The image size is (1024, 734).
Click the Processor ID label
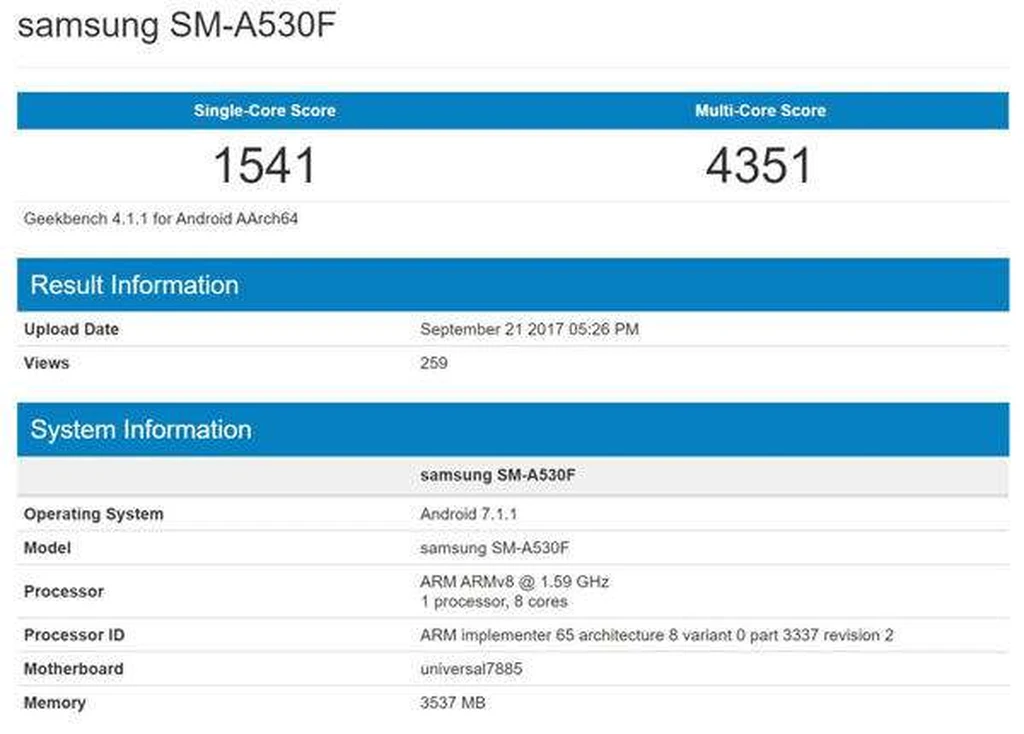pos(74,635)
